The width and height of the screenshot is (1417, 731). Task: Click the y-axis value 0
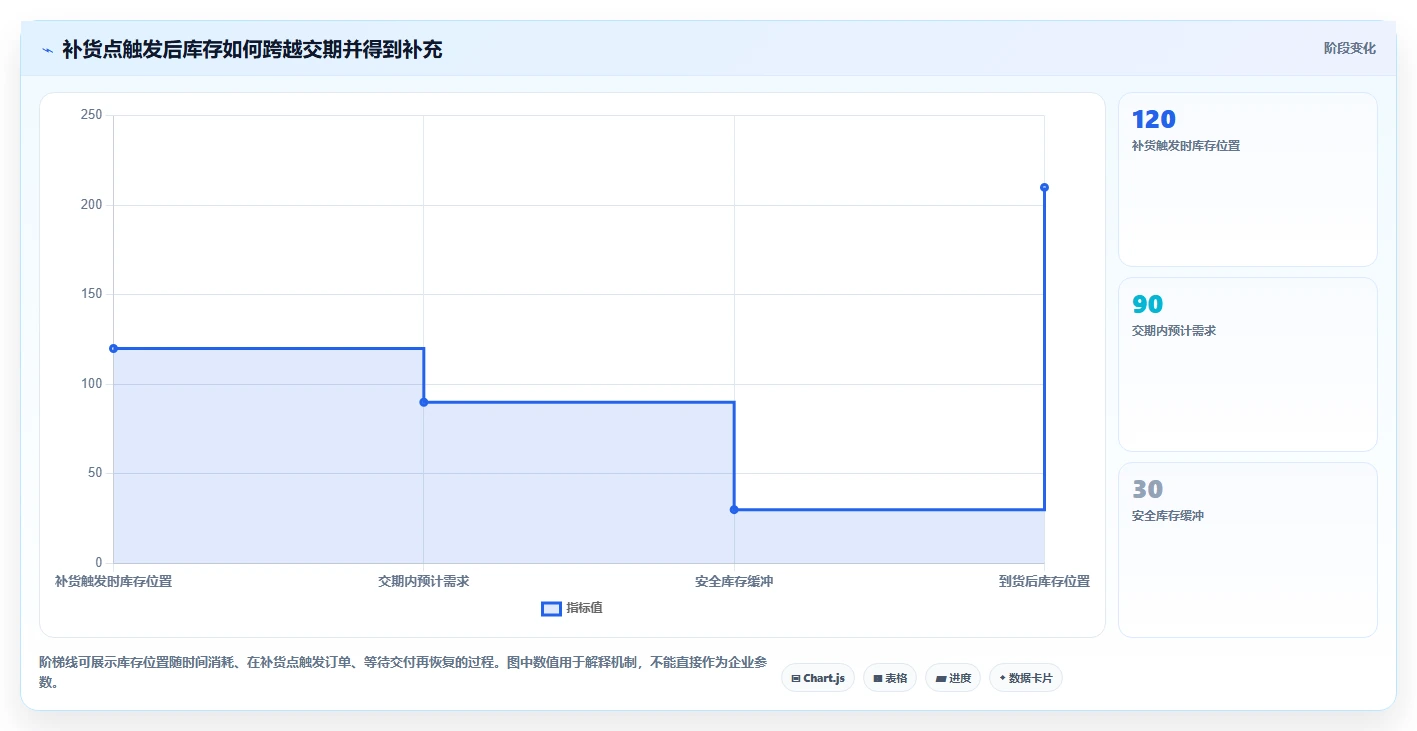(99, 563)
